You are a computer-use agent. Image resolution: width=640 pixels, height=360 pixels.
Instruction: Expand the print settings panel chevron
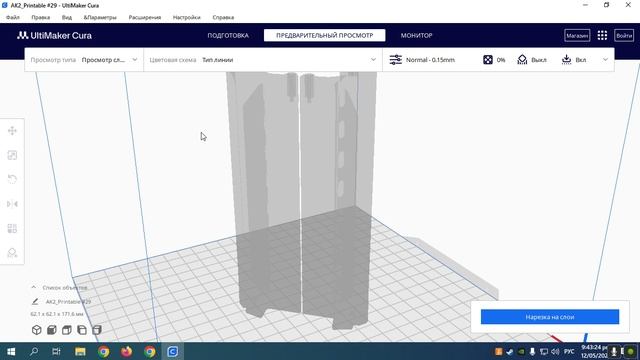(x=605, y=60)
